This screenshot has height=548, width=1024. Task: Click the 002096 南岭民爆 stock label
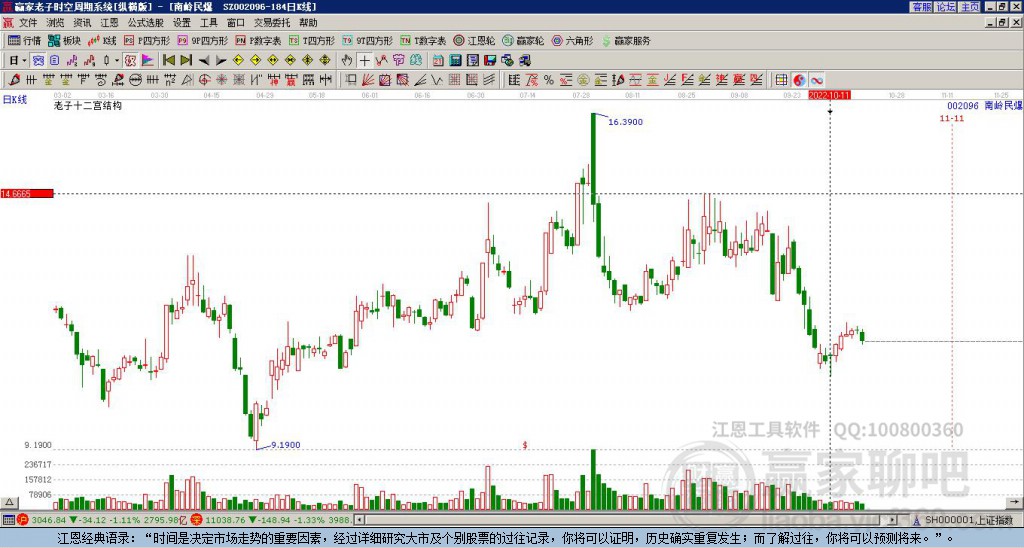[985, 105]
